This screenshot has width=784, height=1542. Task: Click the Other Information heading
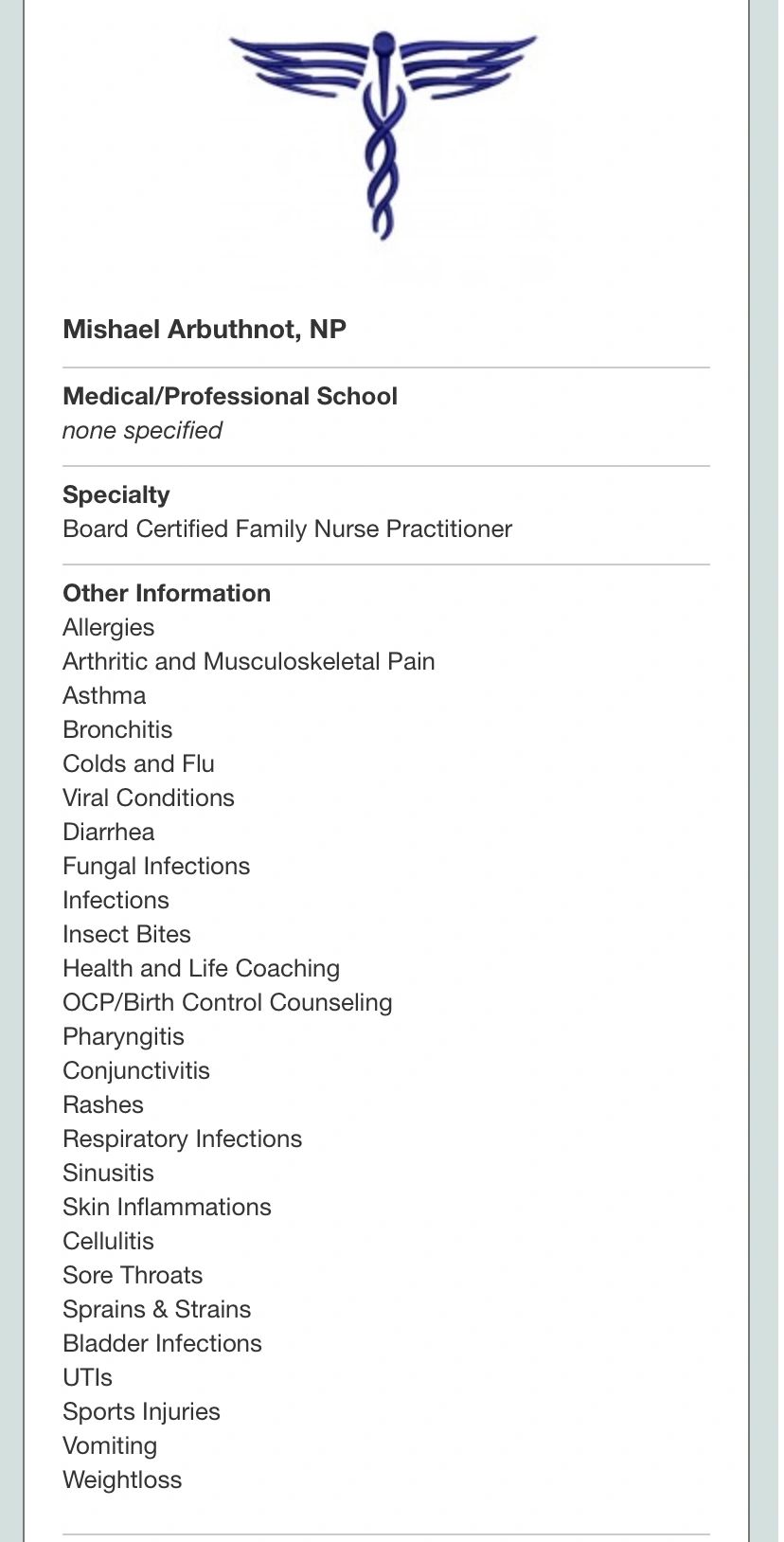point(167,593)
